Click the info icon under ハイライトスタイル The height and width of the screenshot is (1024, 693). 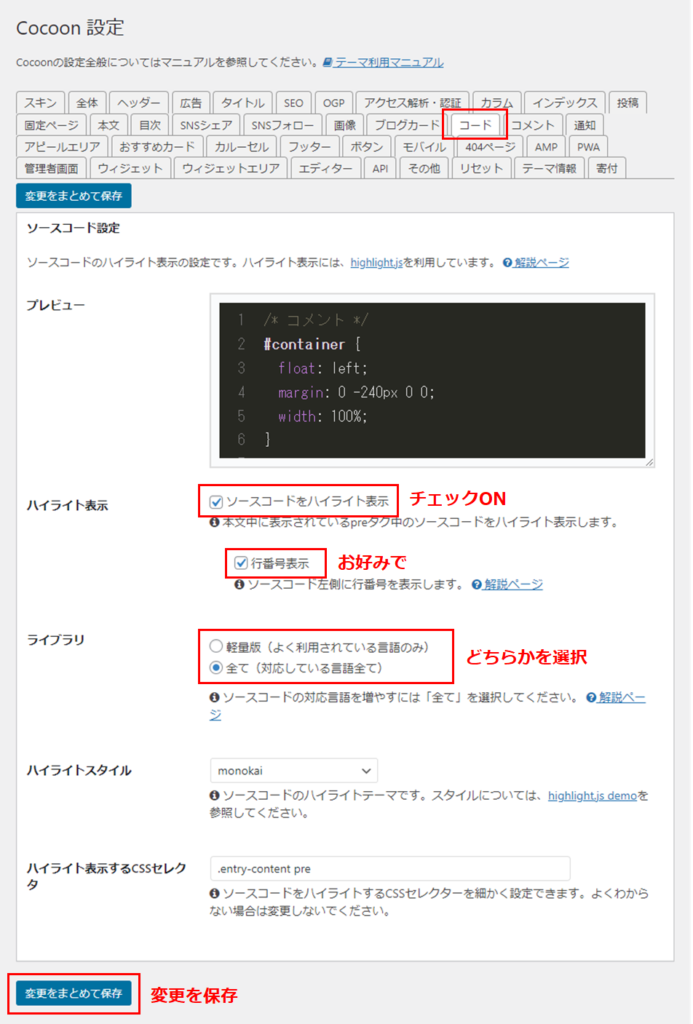(214, 795)
